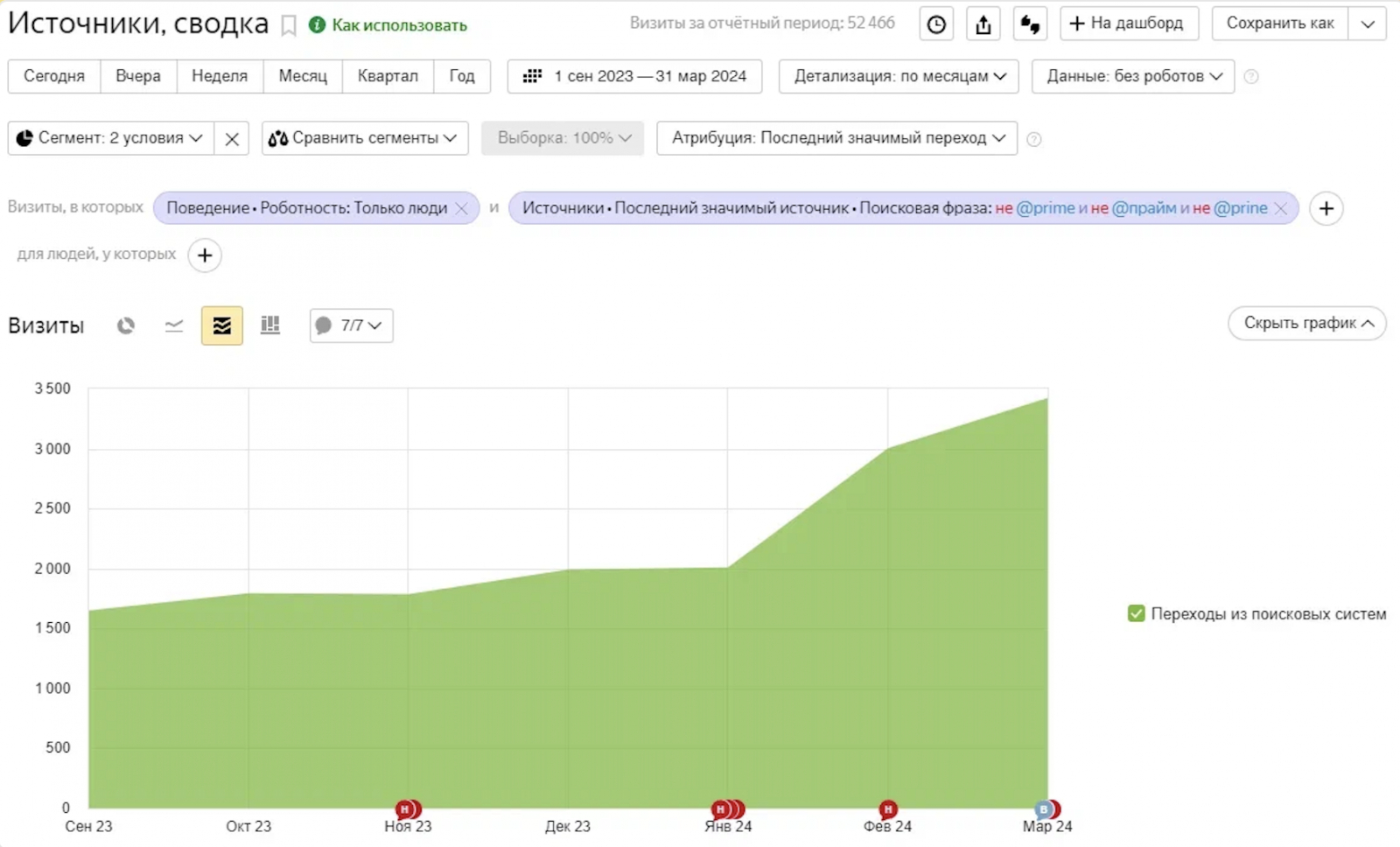Click the bookmark icon beside report title
Image resolution: width=1400 pixels, height=847 pixels.
[x=288, y=25]
